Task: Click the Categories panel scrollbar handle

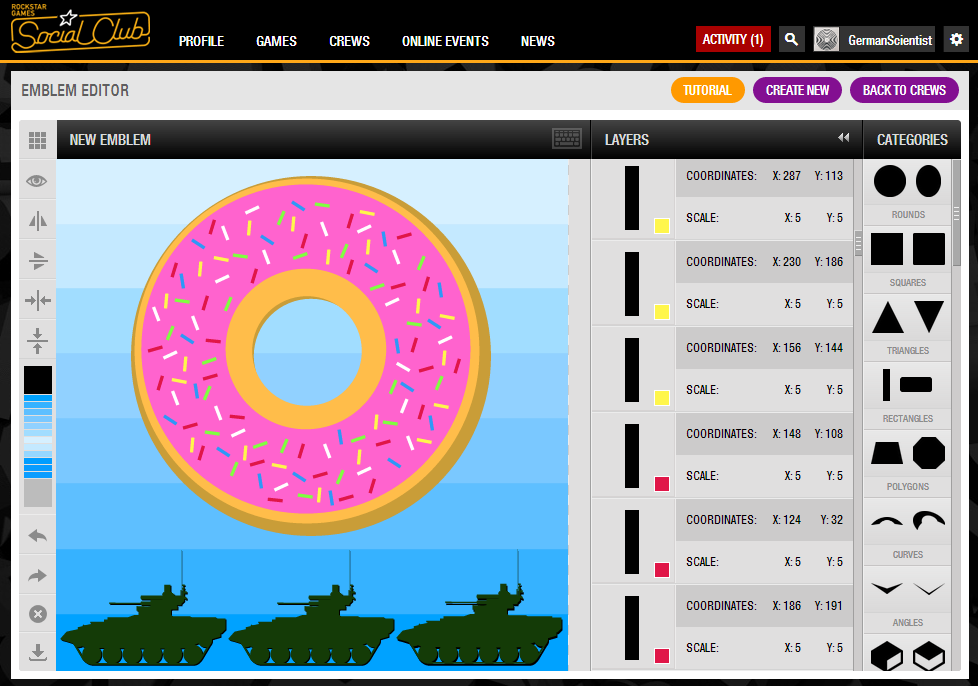Action: pyautogui.click(x=956, y=214)
